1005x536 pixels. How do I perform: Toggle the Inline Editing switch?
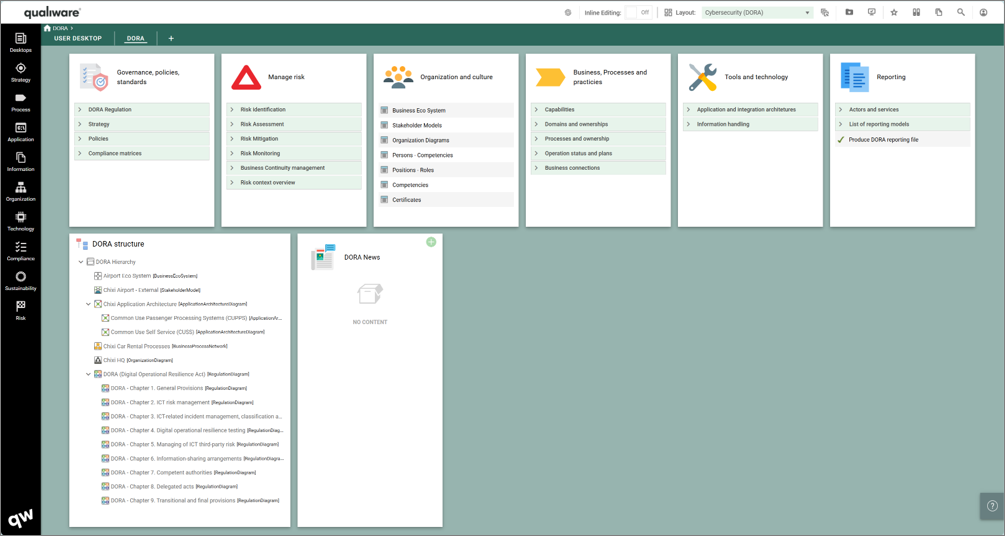pos(638,12)
